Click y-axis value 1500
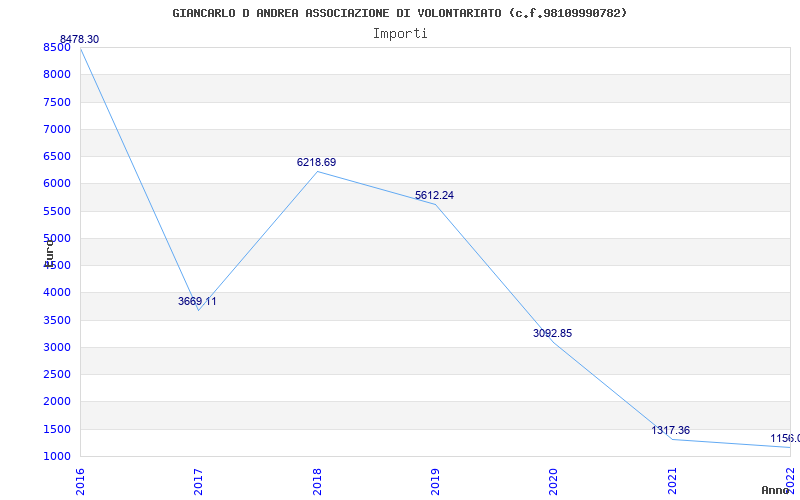The width and height of the screenshot is (800, 500). tap(57, 429)
